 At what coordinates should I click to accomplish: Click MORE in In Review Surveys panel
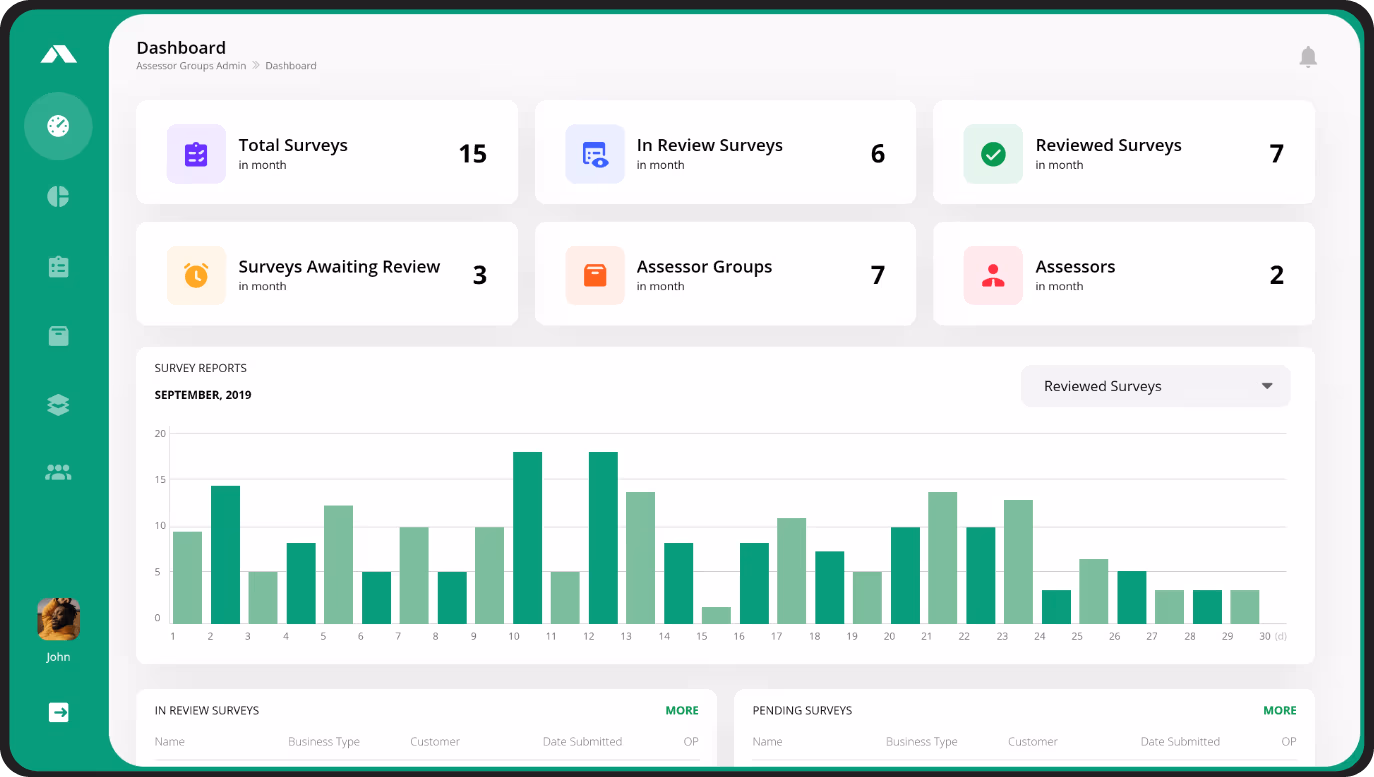pyautogui.click(x=681, y=710)
